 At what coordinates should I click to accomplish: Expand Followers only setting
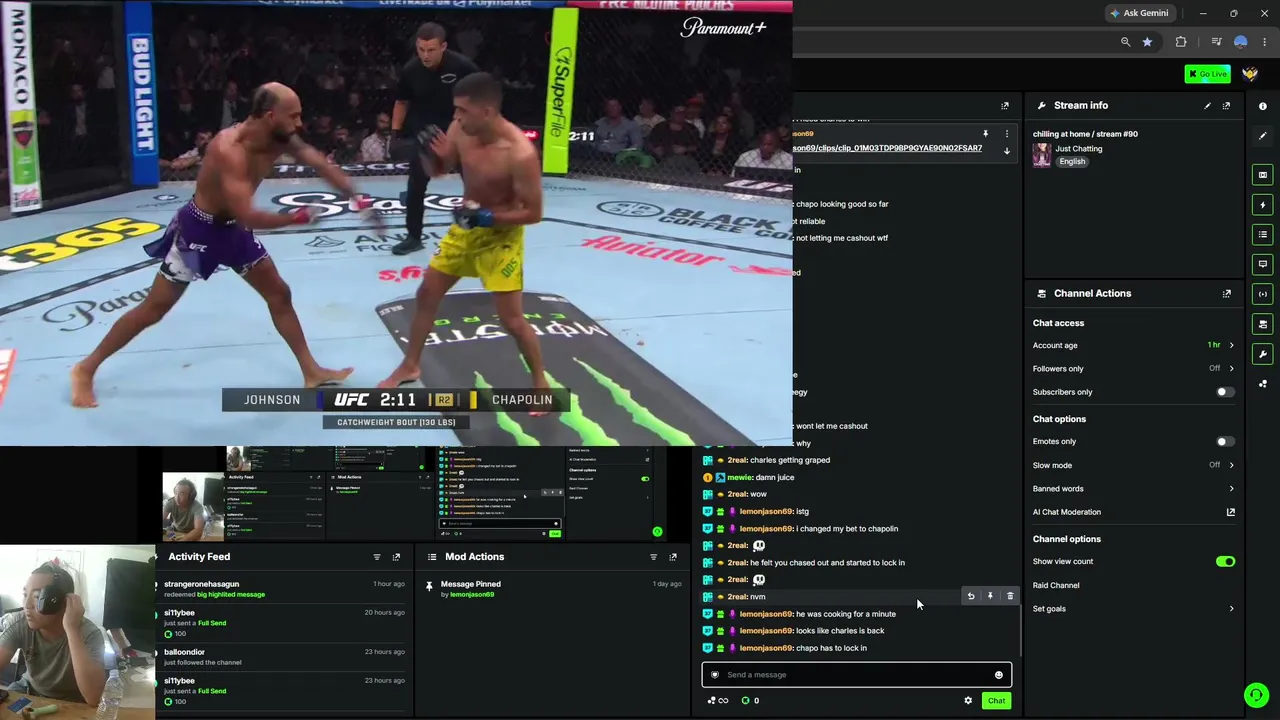click(x=1133, y=369)
